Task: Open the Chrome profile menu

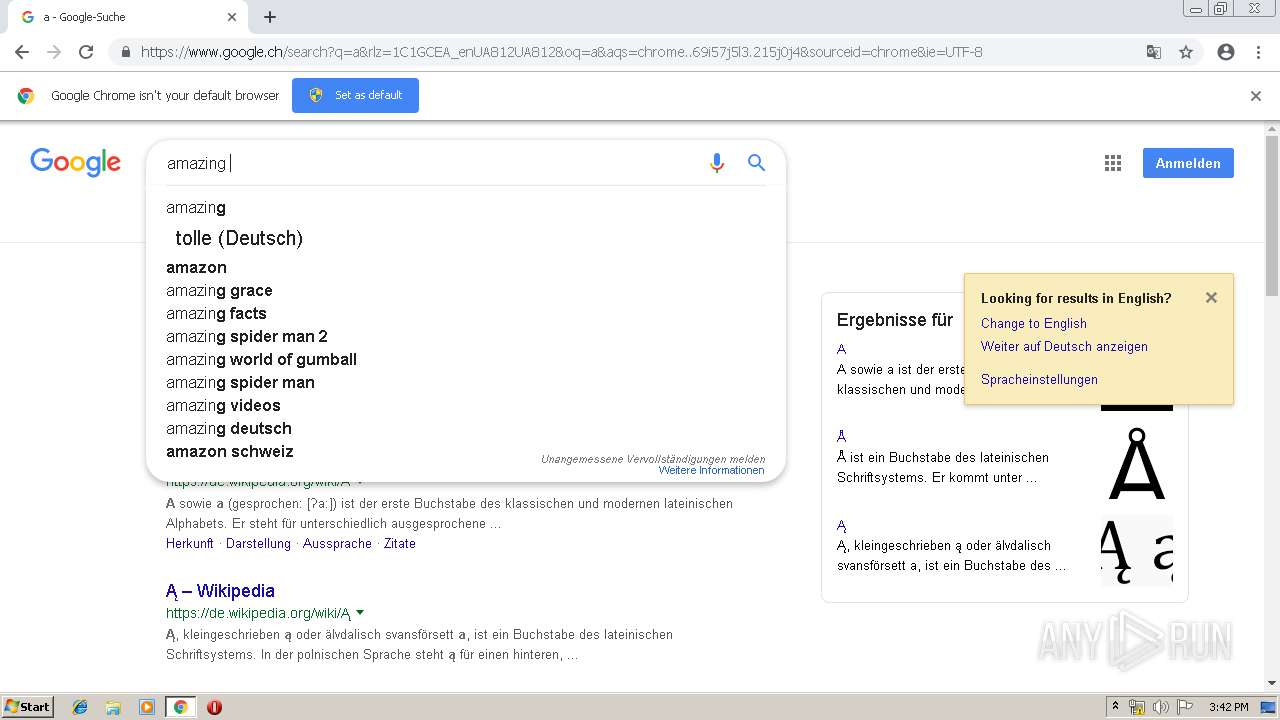Action: coord(1226,52)
